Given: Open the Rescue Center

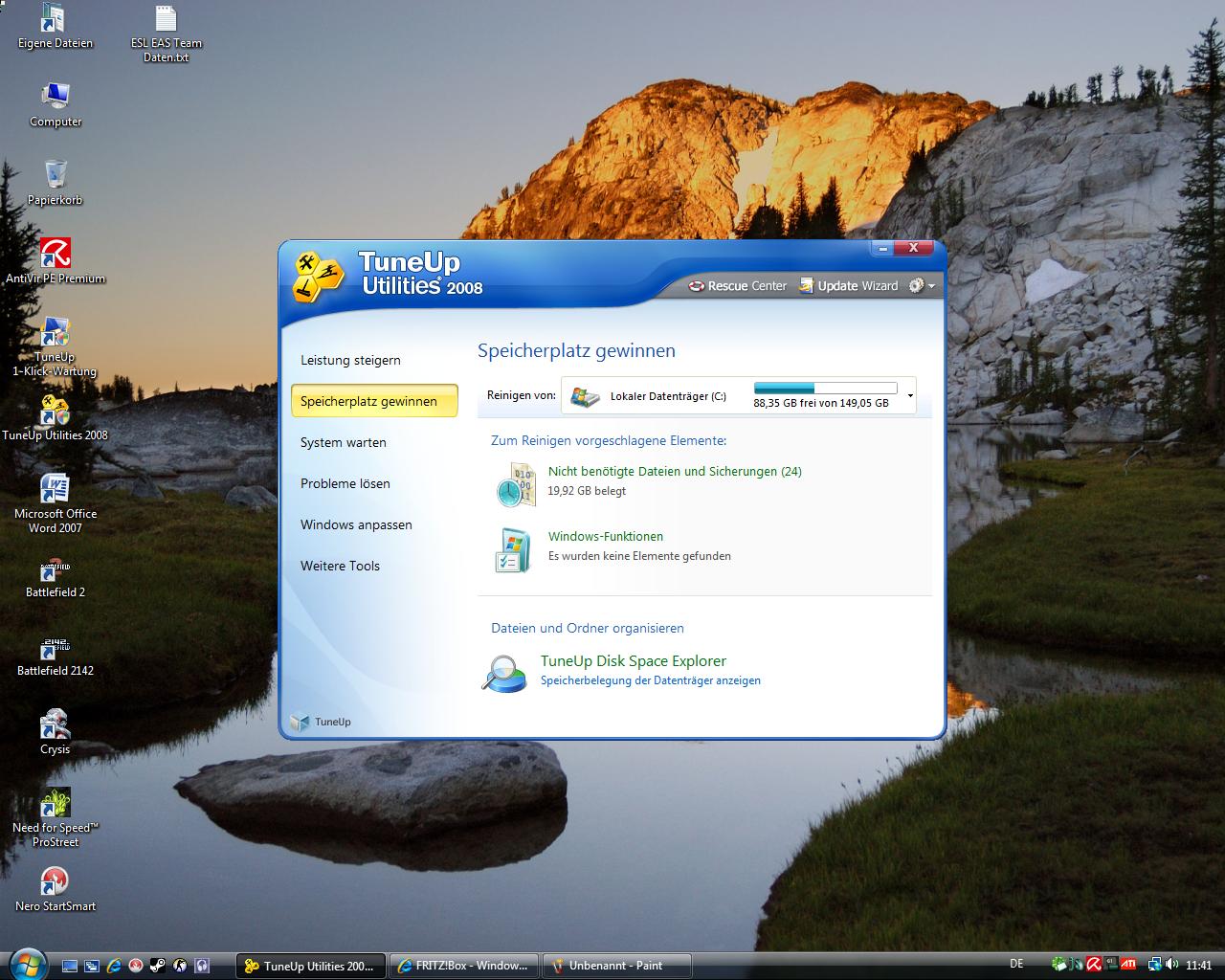Looking at the screenshot, I should pyautogui.click(x=738, y=285).
